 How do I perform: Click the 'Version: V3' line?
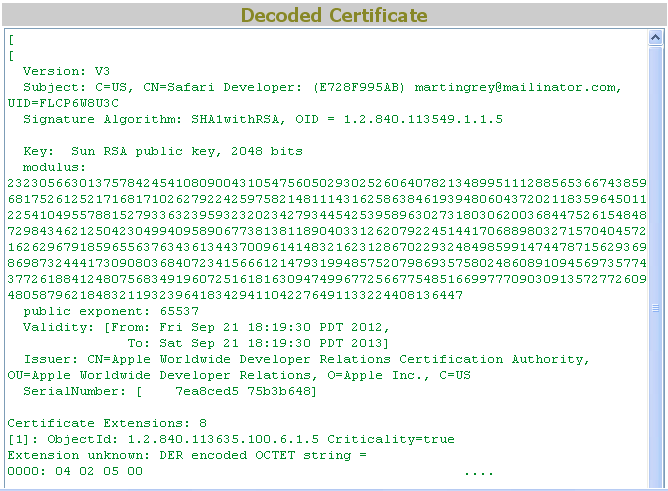(66, 71)
